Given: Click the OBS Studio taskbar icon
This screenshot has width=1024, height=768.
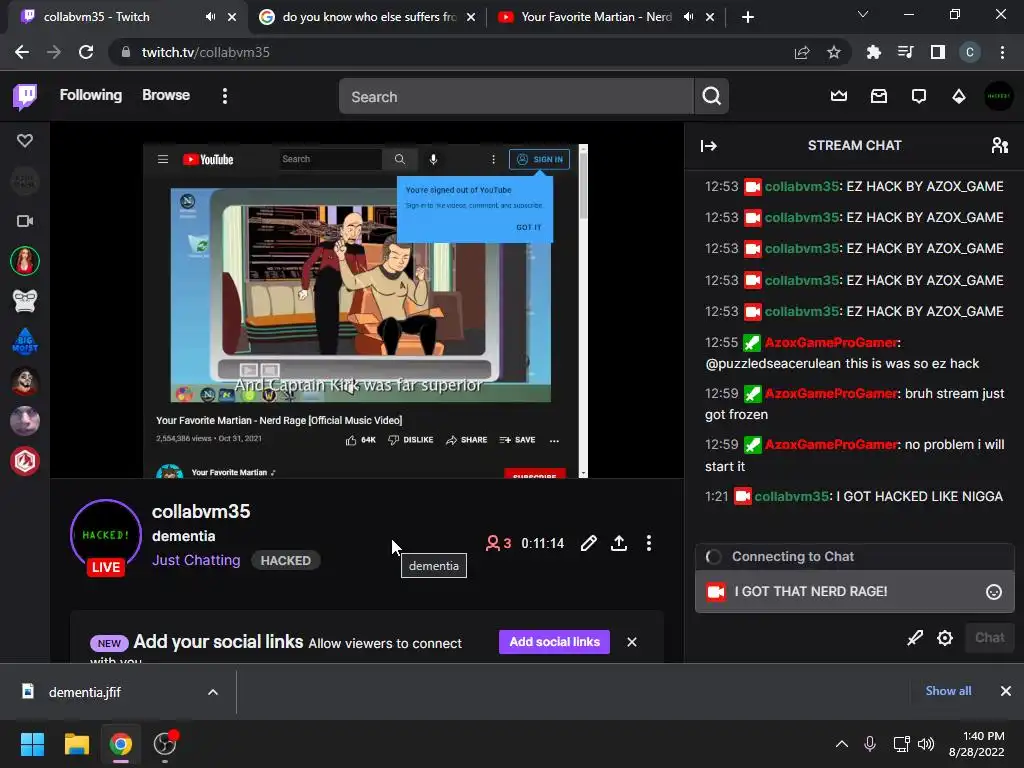Looking at the screenshot, I should point(165,744).
